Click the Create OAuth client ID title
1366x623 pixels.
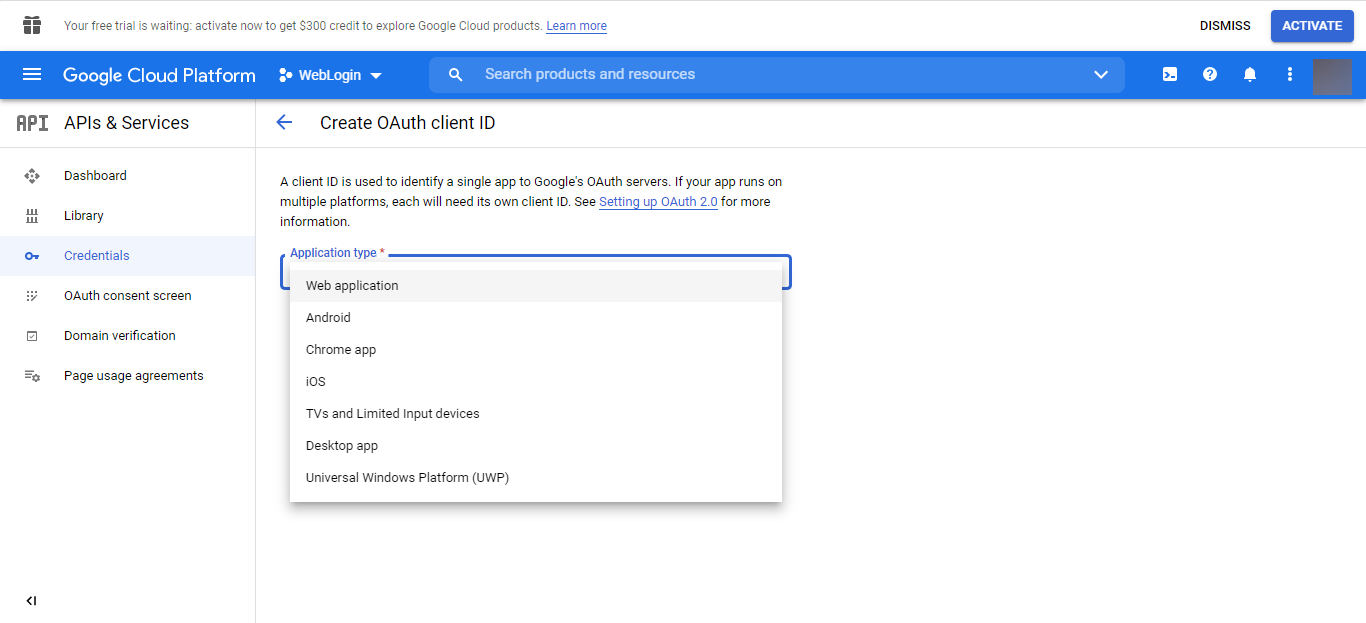[407, 123]
